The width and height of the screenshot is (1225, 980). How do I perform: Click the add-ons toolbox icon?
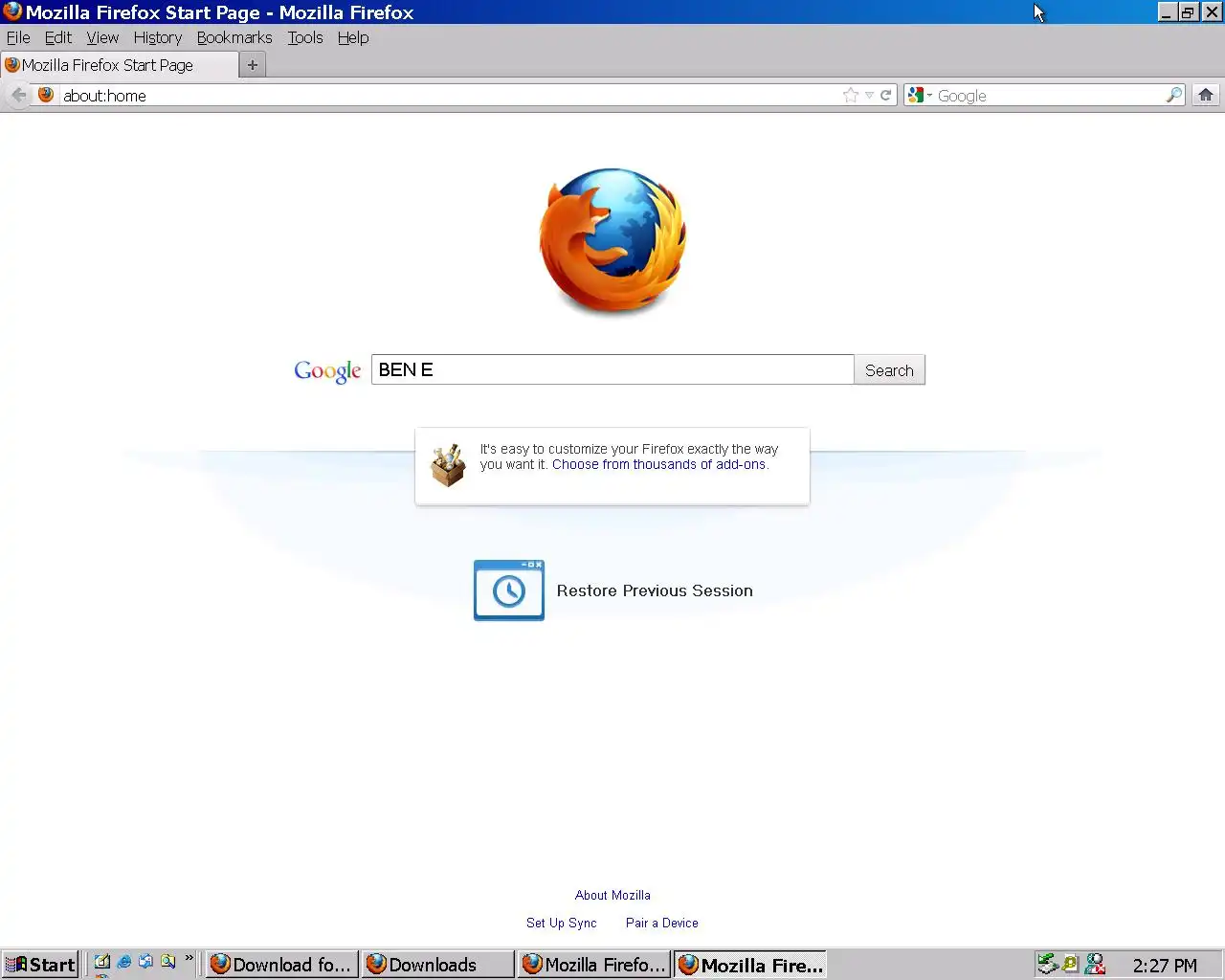pos(448,465)
